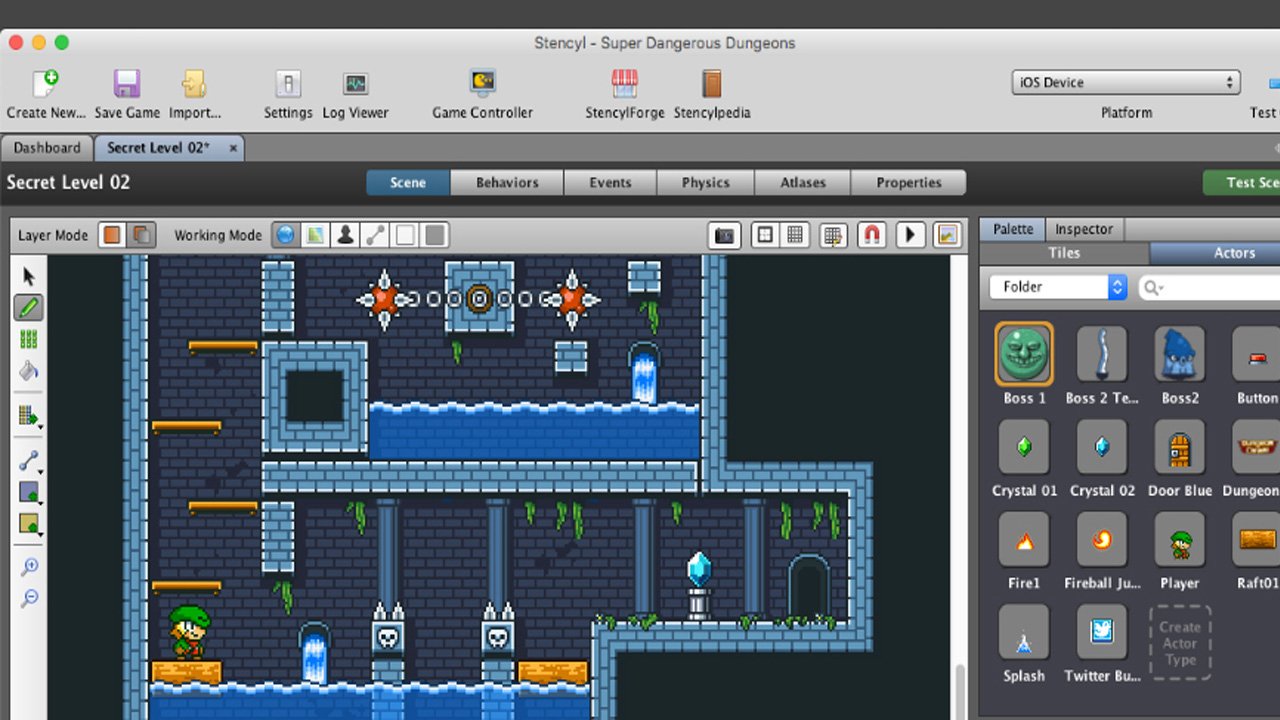
Task: Select the Boss 1 actor thumbnail
Action: tap(1024, 354)
